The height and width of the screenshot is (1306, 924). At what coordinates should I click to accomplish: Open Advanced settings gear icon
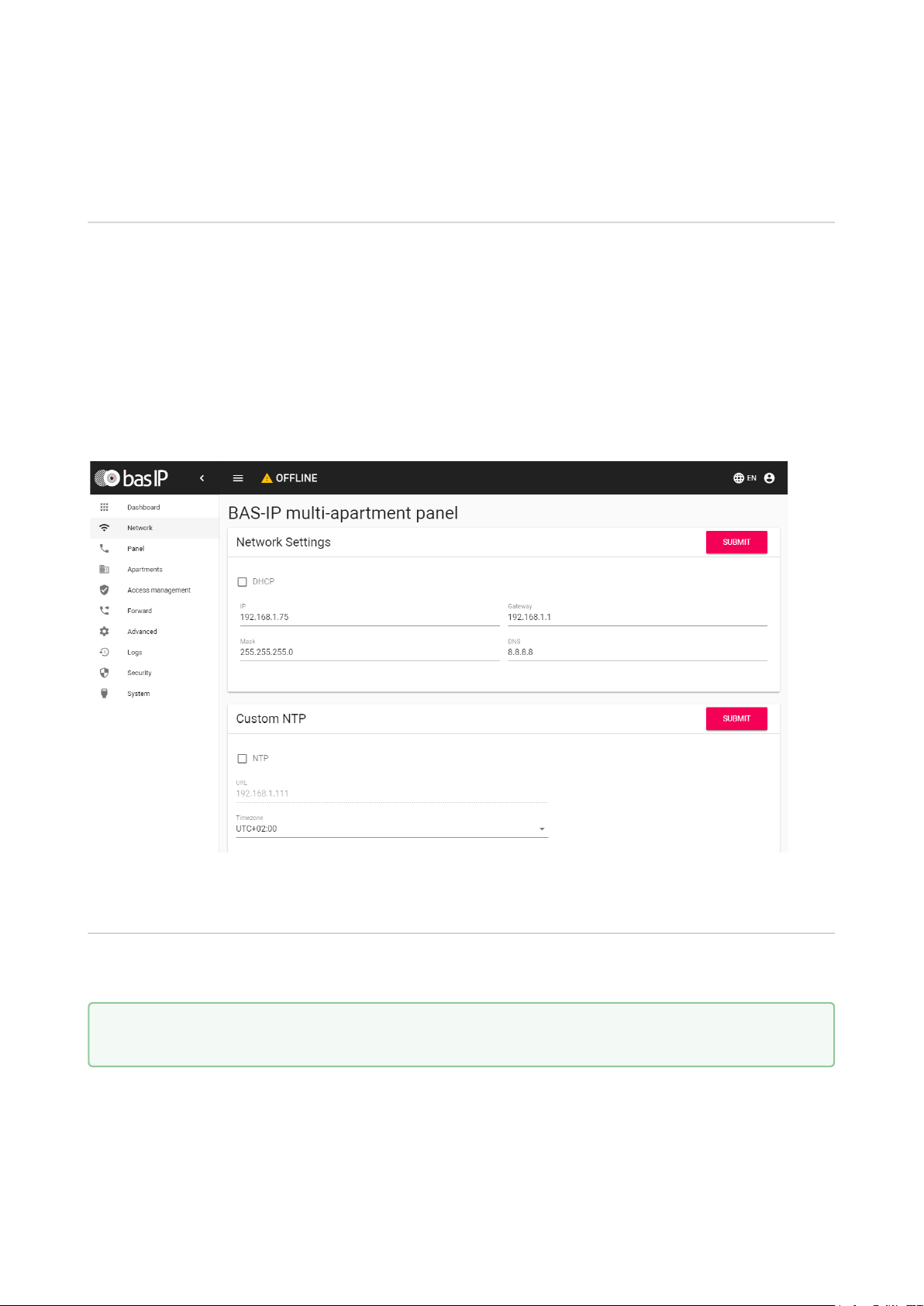pos(104,632)
